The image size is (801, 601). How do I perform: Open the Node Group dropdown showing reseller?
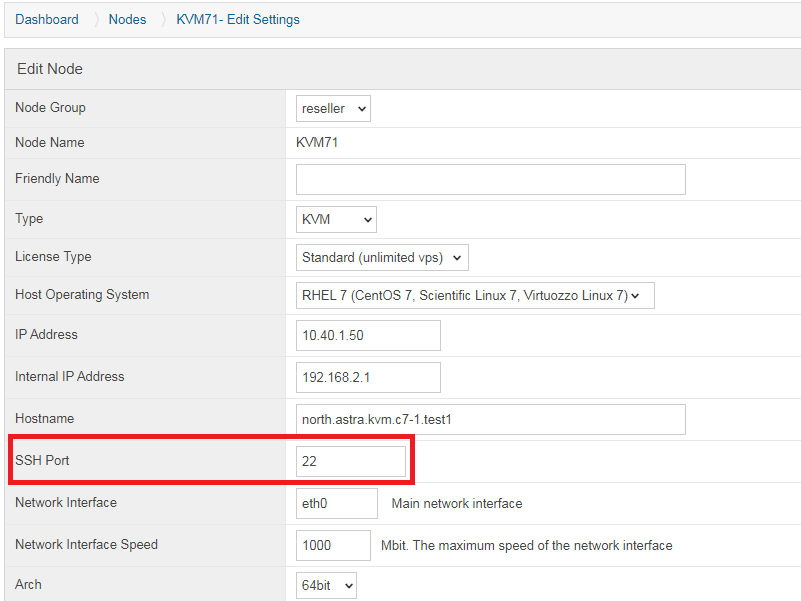pos(332,108)
